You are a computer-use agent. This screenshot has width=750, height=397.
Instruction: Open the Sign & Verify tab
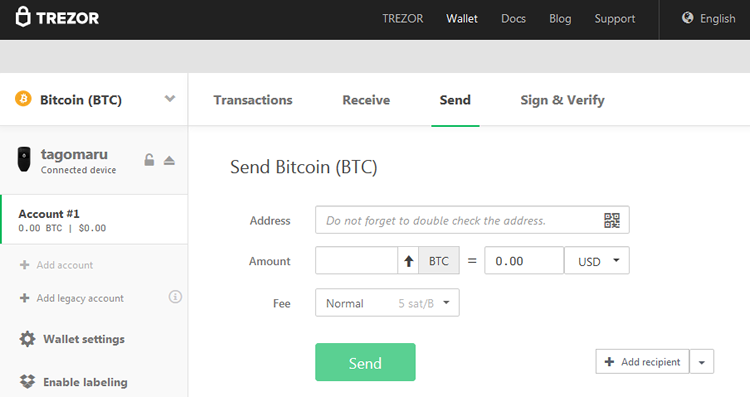click(562, 100)
